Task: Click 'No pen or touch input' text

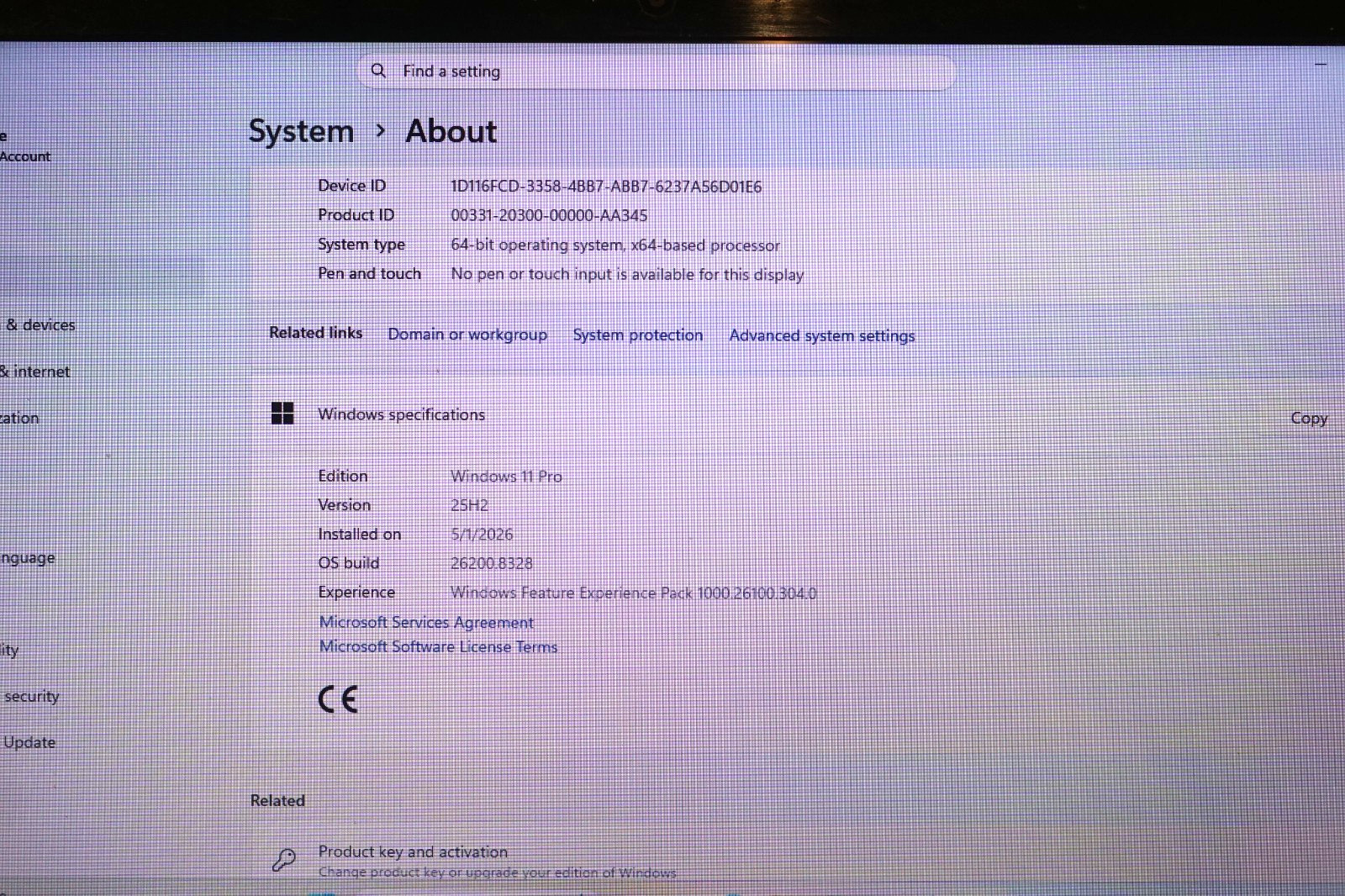Action: tap(627, 274)
